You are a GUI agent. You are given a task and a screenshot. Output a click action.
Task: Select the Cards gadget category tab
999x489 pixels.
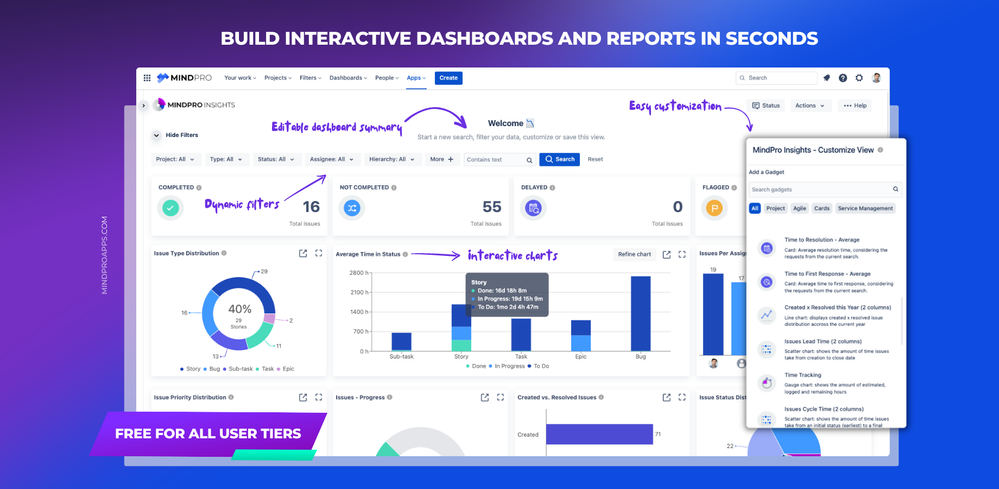822,208
